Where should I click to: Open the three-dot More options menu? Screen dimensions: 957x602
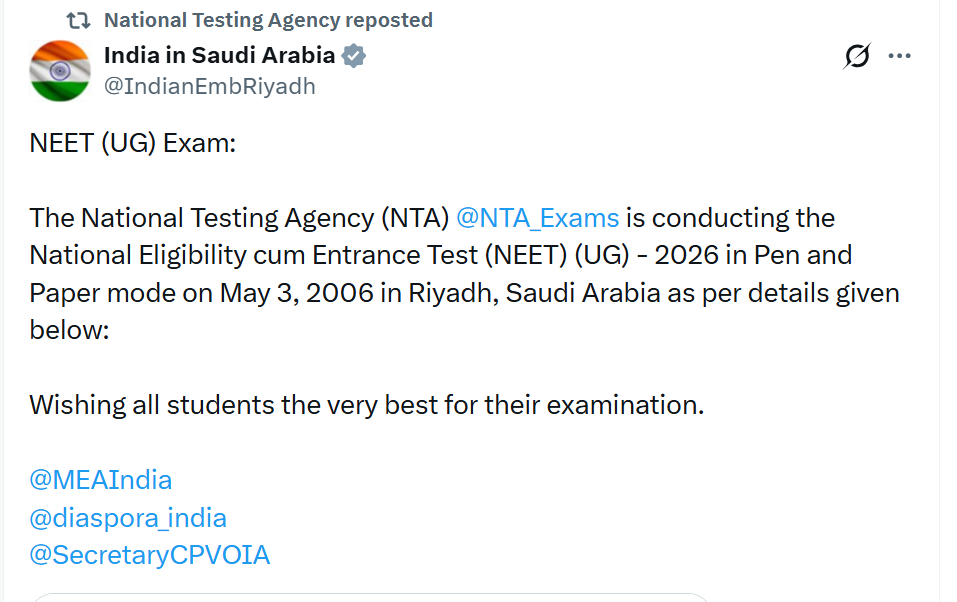pos(900,56)
